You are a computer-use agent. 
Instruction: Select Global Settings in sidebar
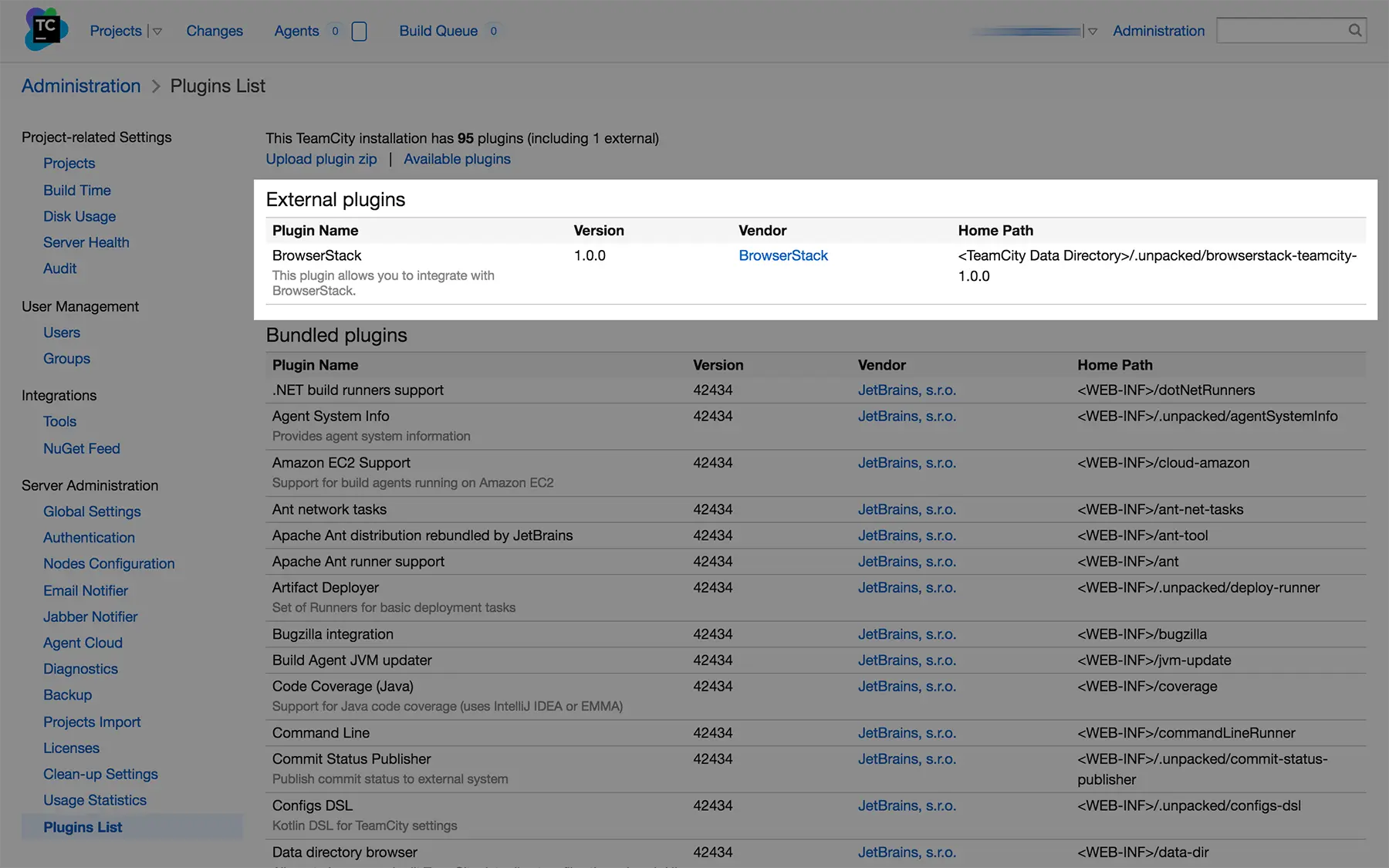(x=92, y=512)
